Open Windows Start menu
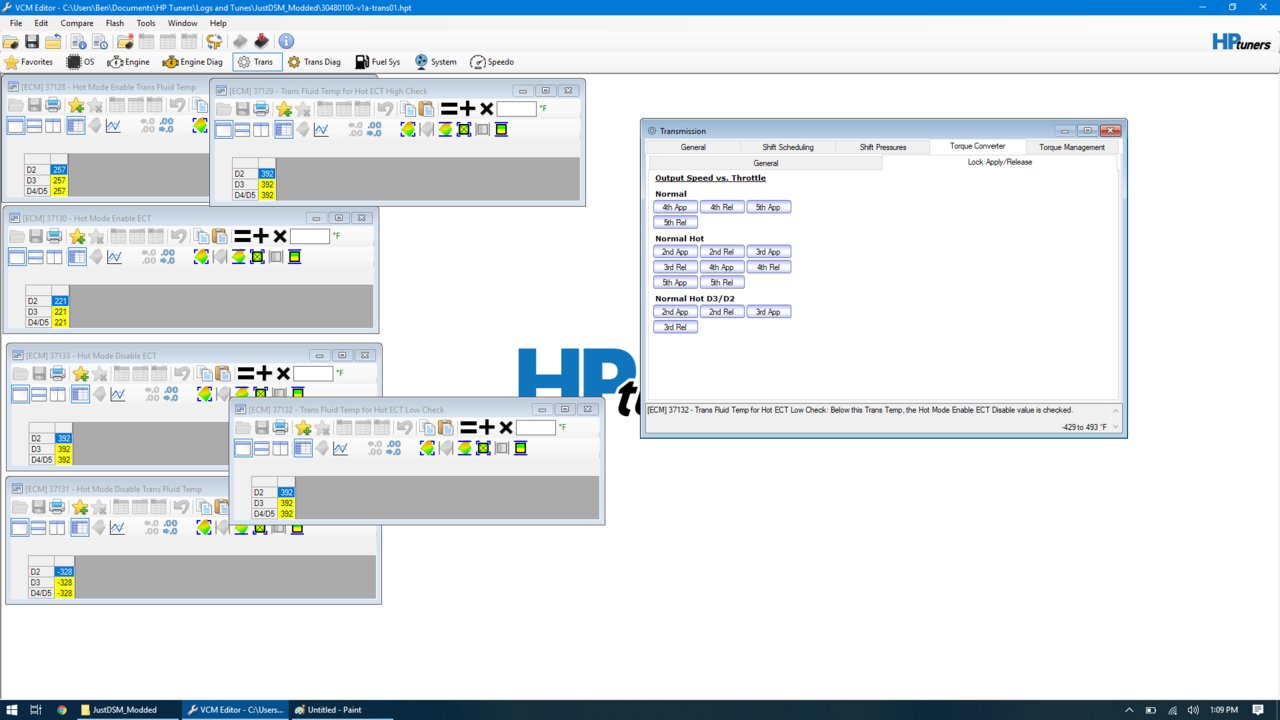1280x720 pixels. coord(11,710)
